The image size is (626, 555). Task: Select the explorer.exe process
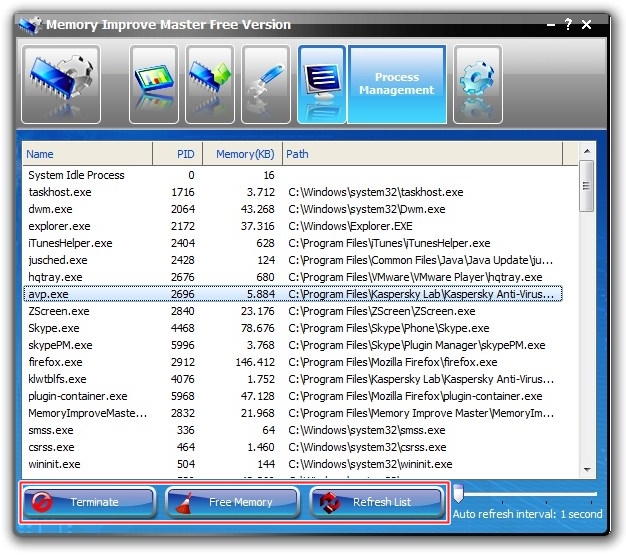(293, 226)
